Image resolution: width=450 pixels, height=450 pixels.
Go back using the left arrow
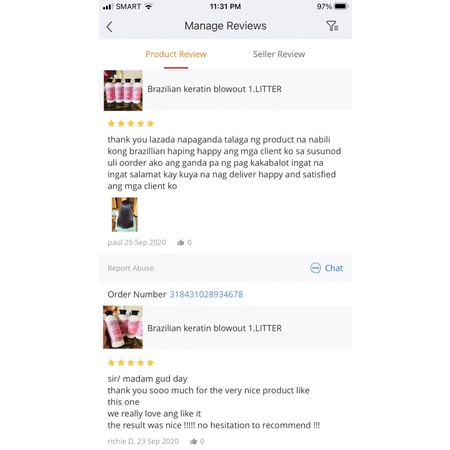(109, 27)
